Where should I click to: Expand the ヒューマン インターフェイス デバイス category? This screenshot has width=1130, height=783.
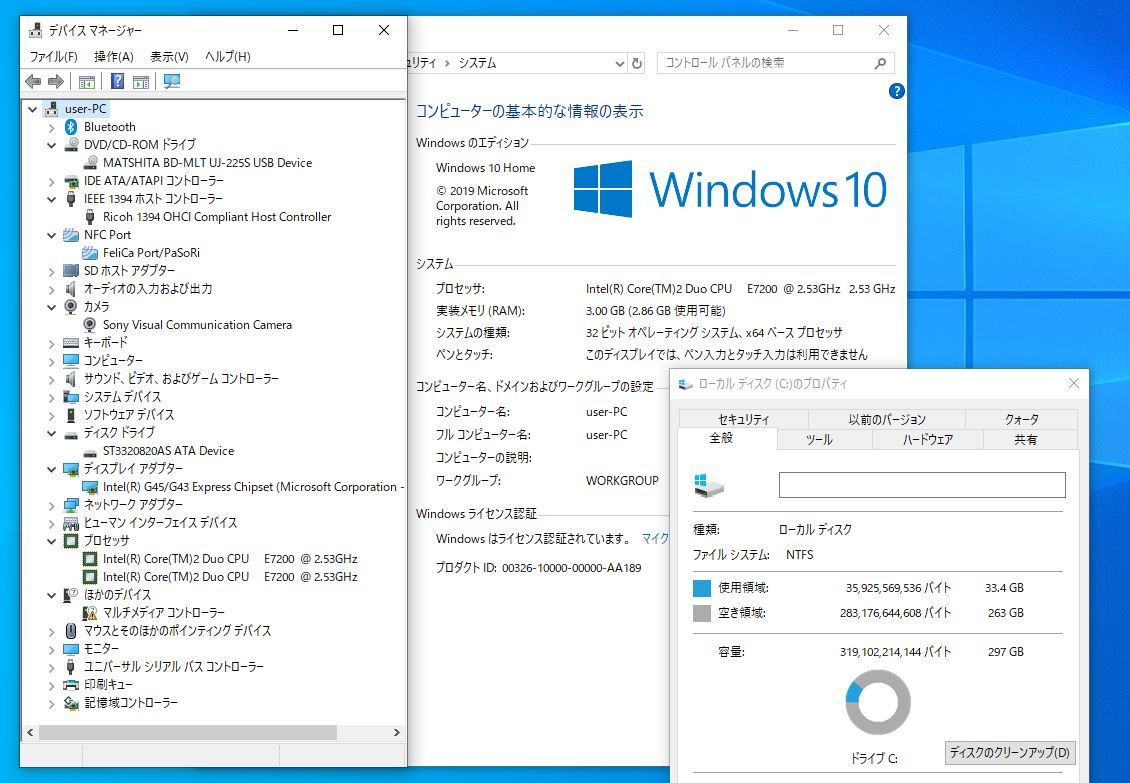coord(51,523)
